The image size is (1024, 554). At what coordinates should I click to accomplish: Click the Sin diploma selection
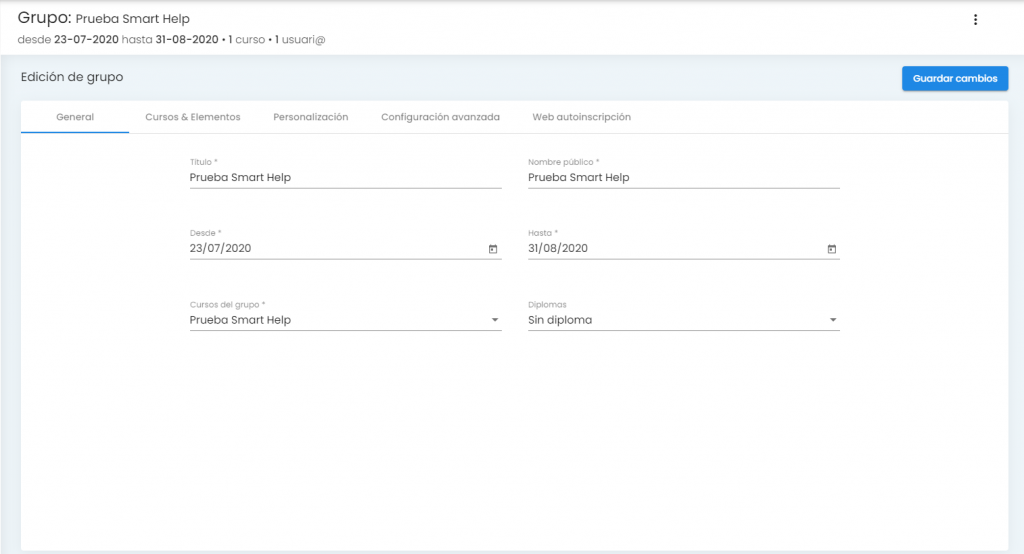coord(560,320)
